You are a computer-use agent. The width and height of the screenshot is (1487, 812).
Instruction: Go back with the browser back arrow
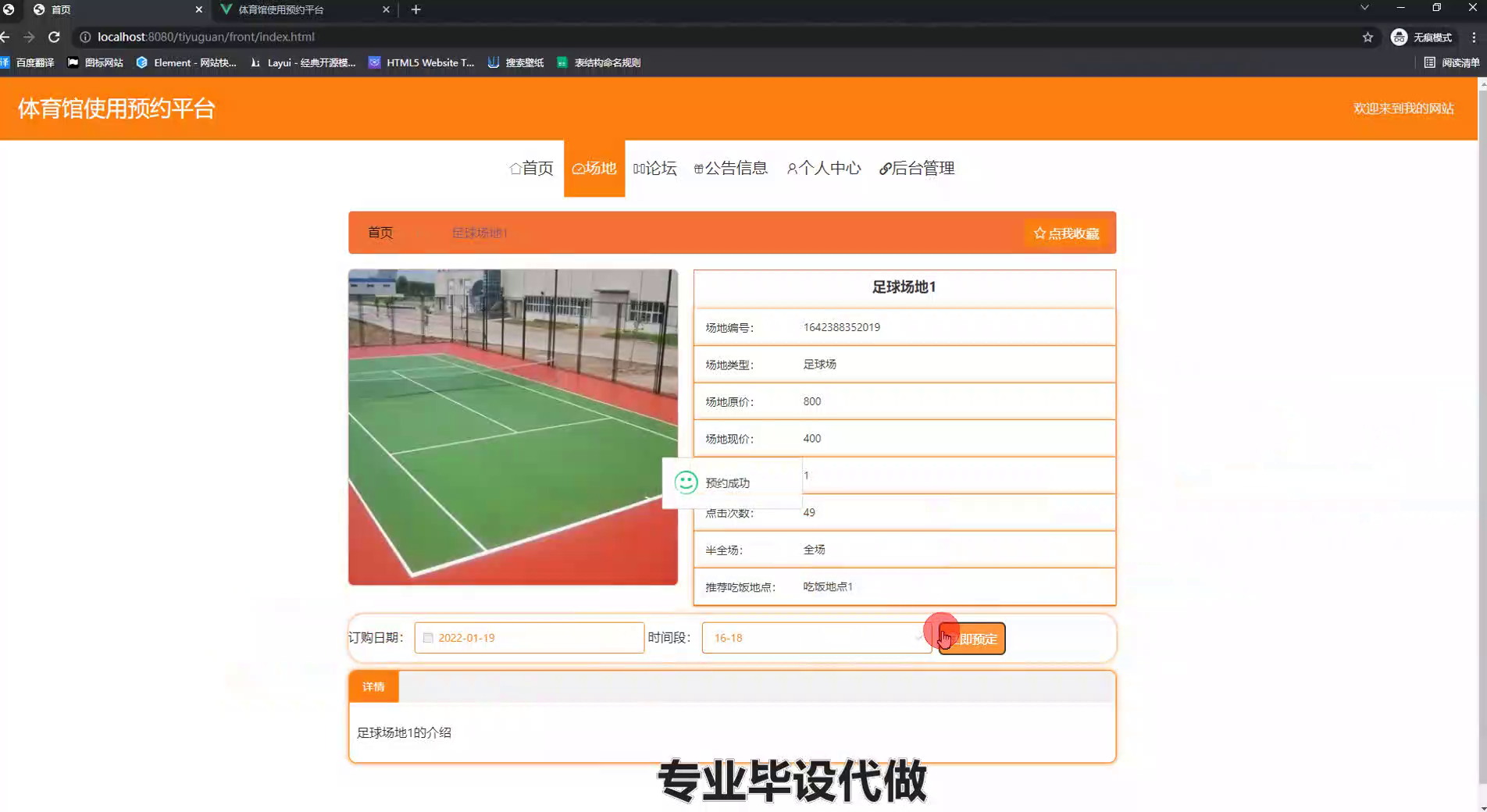tap(5, 37)
